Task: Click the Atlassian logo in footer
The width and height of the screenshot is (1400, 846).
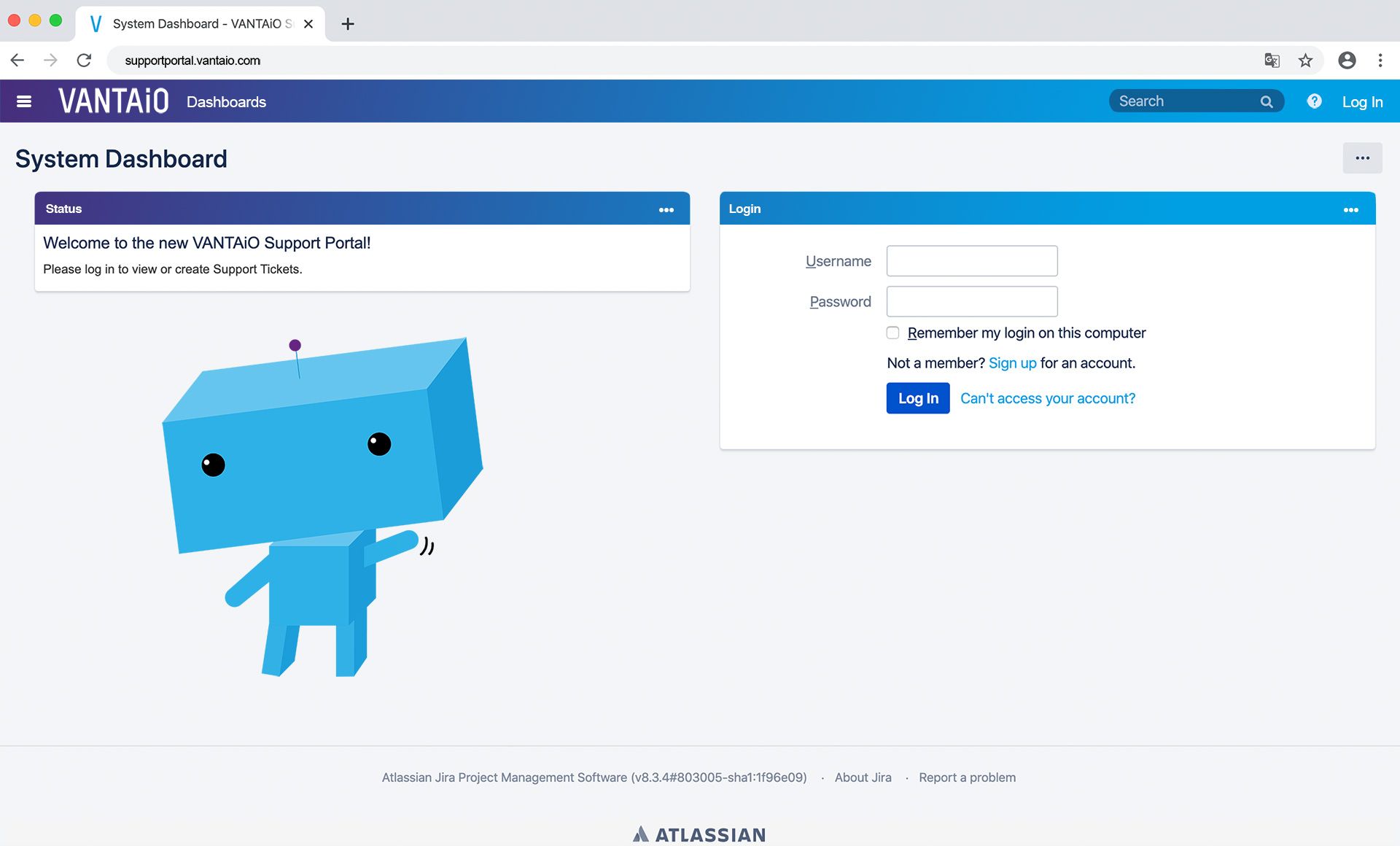Action: pyautogui.click(x=699, y=834)
